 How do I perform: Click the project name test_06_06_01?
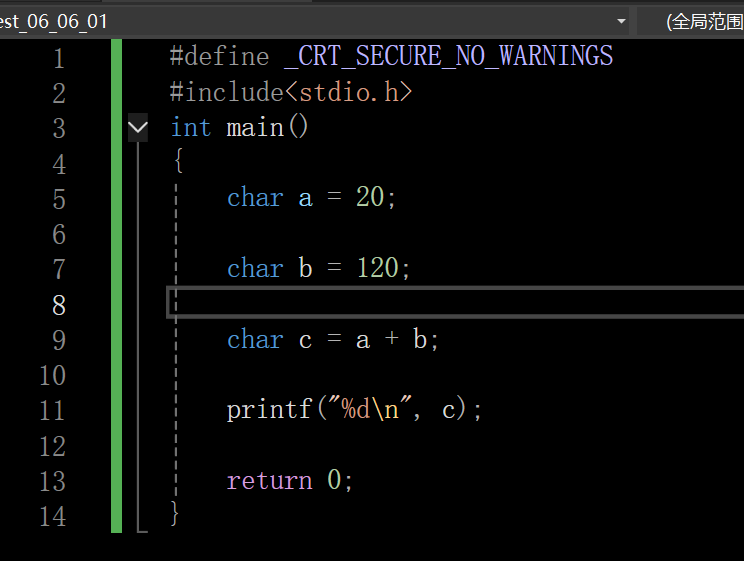click(x=53, y=21)
